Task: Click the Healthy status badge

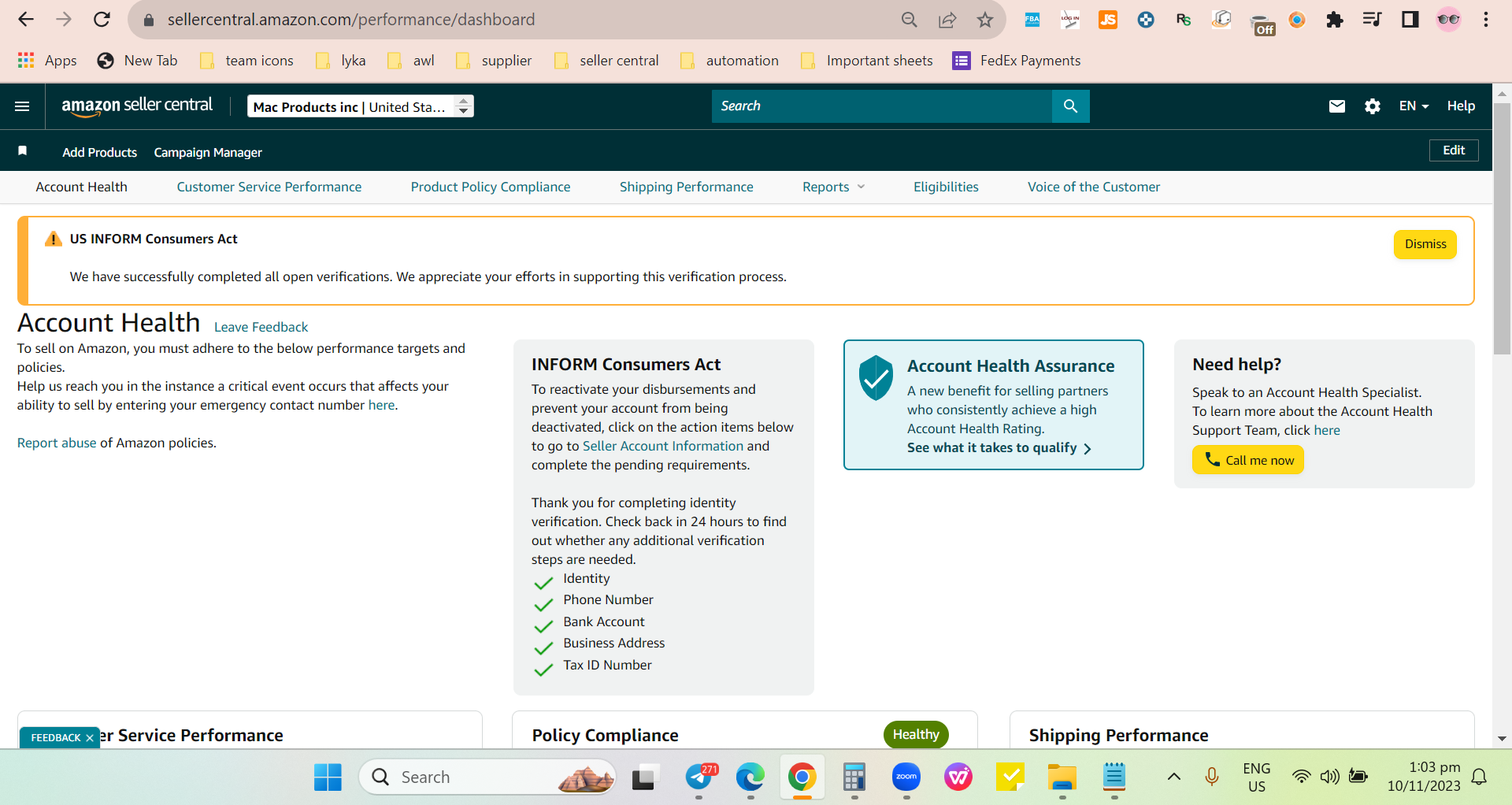Action: [x=916, y=734]
